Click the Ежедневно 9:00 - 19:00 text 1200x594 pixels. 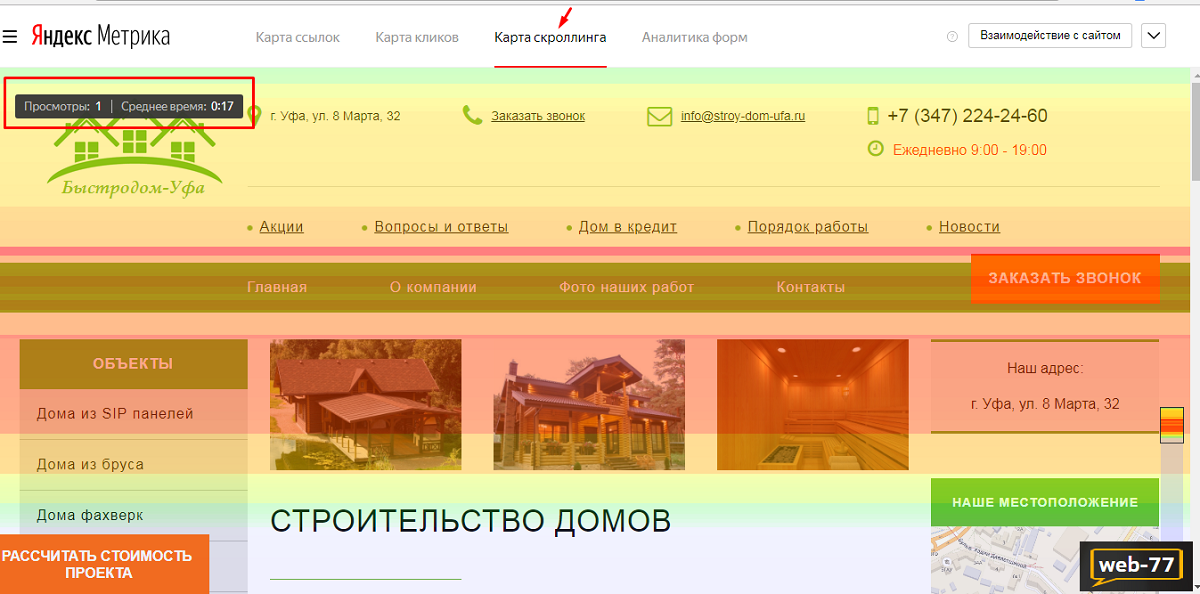tap(970, 150)
